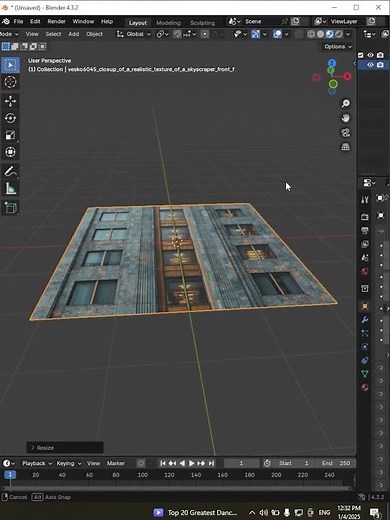
Task: Toggle the highlighted outliner row eye icon
Action: (370, 65)
